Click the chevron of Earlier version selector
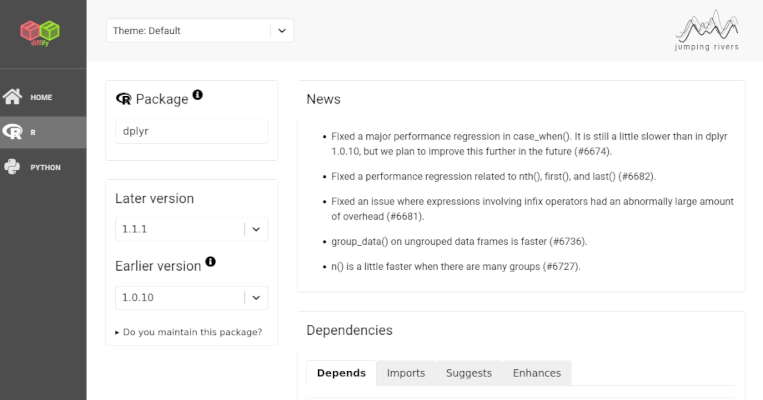 pos(256,297)
